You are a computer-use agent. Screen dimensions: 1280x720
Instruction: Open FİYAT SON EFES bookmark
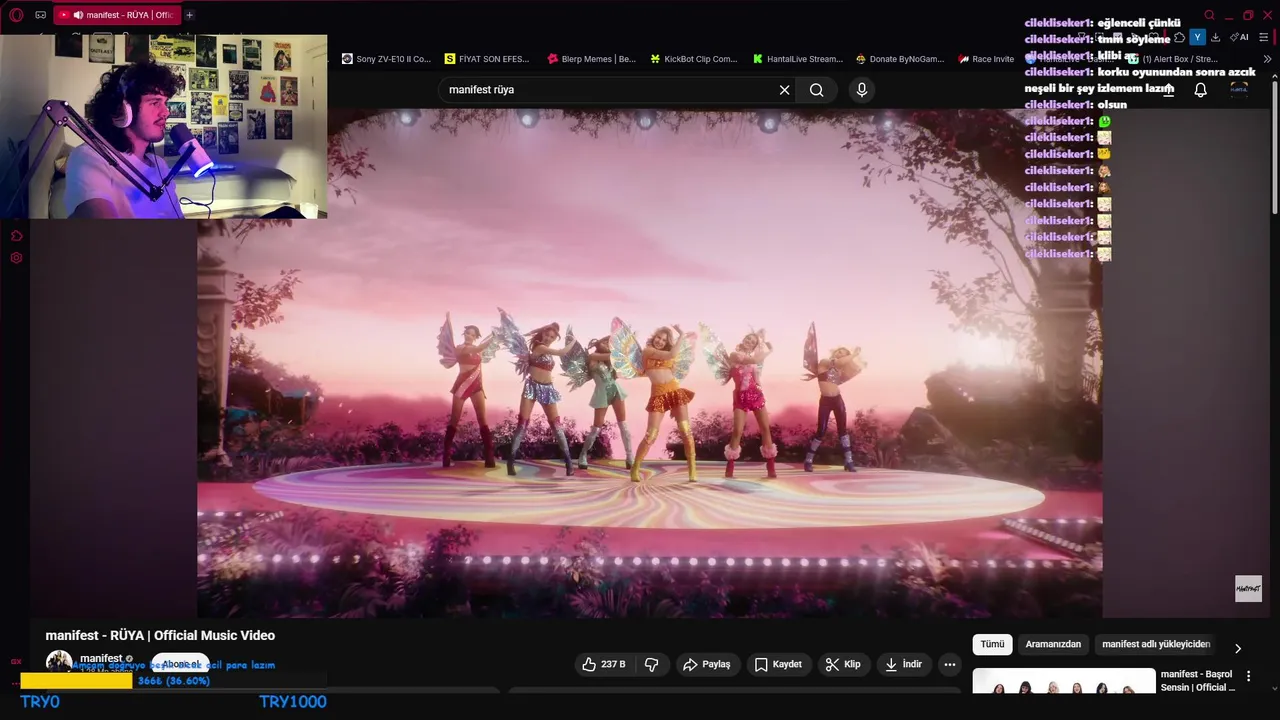pyautogui.click(x=487, y=59)
